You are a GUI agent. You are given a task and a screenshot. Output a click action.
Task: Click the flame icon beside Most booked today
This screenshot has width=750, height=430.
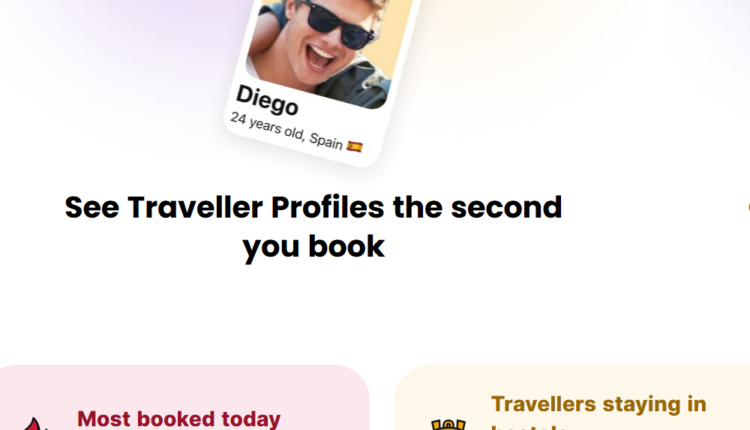pyautogui.click(x=36, y=424)
